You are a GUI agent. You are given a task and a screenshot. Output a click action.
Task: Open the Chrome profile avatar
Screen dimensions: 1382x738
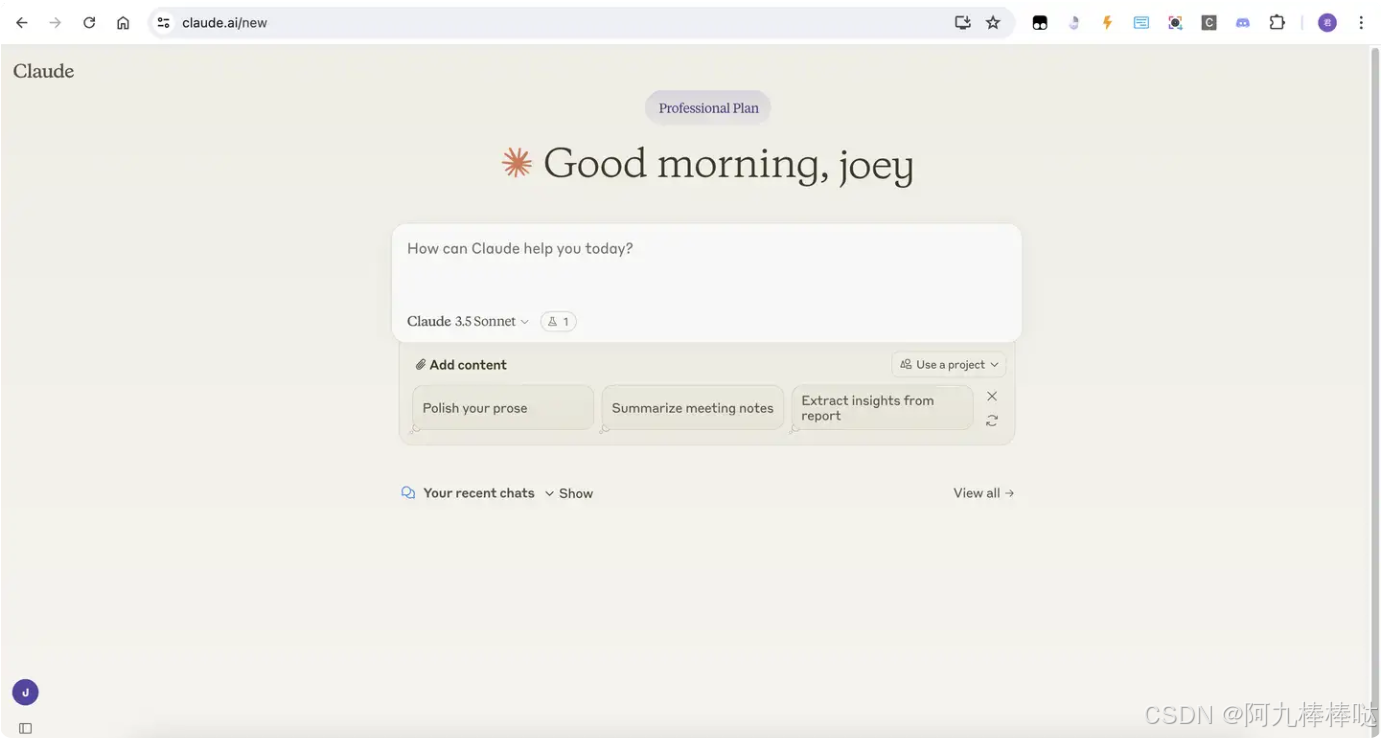[x=1327, y=22]
